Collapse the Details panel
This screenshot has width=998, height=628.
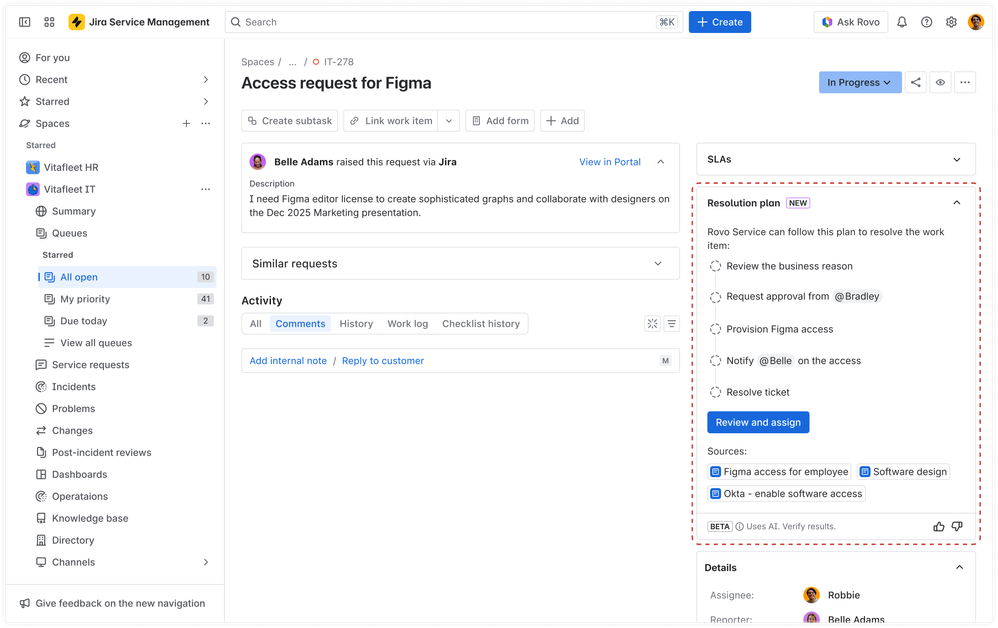[959, 568]
